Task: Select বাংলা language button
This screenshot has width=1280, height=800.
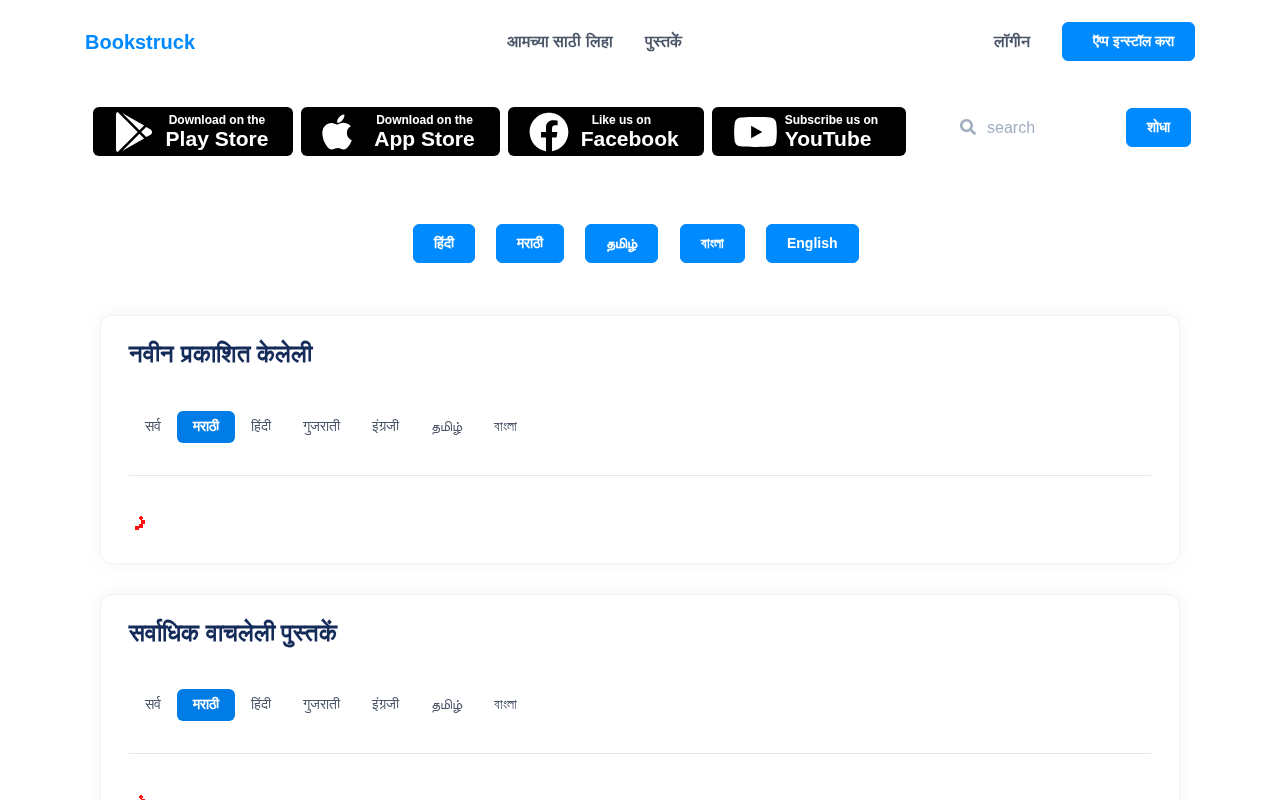Action: (712, 244)
